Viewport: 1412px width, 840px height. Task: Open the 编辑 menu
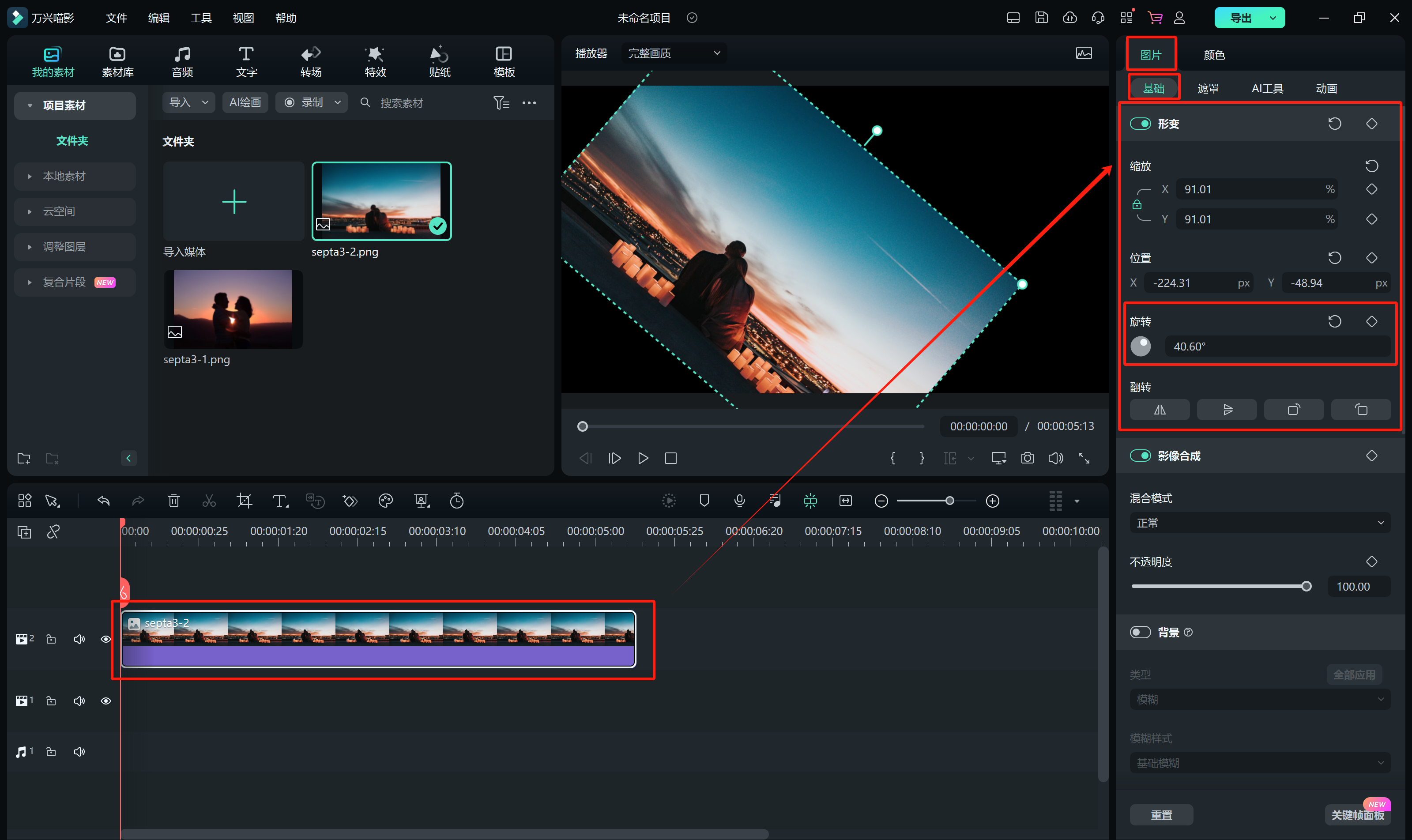pyautogui.click(x=158, y=18)
